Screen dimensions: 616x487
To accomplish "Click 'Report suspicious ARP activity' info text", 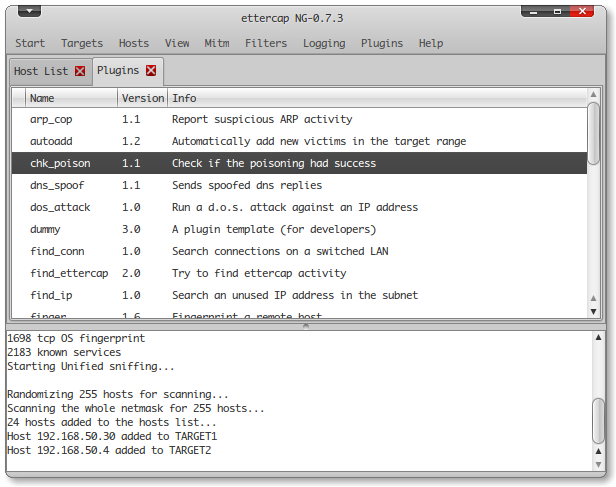I will click(262, 119).
